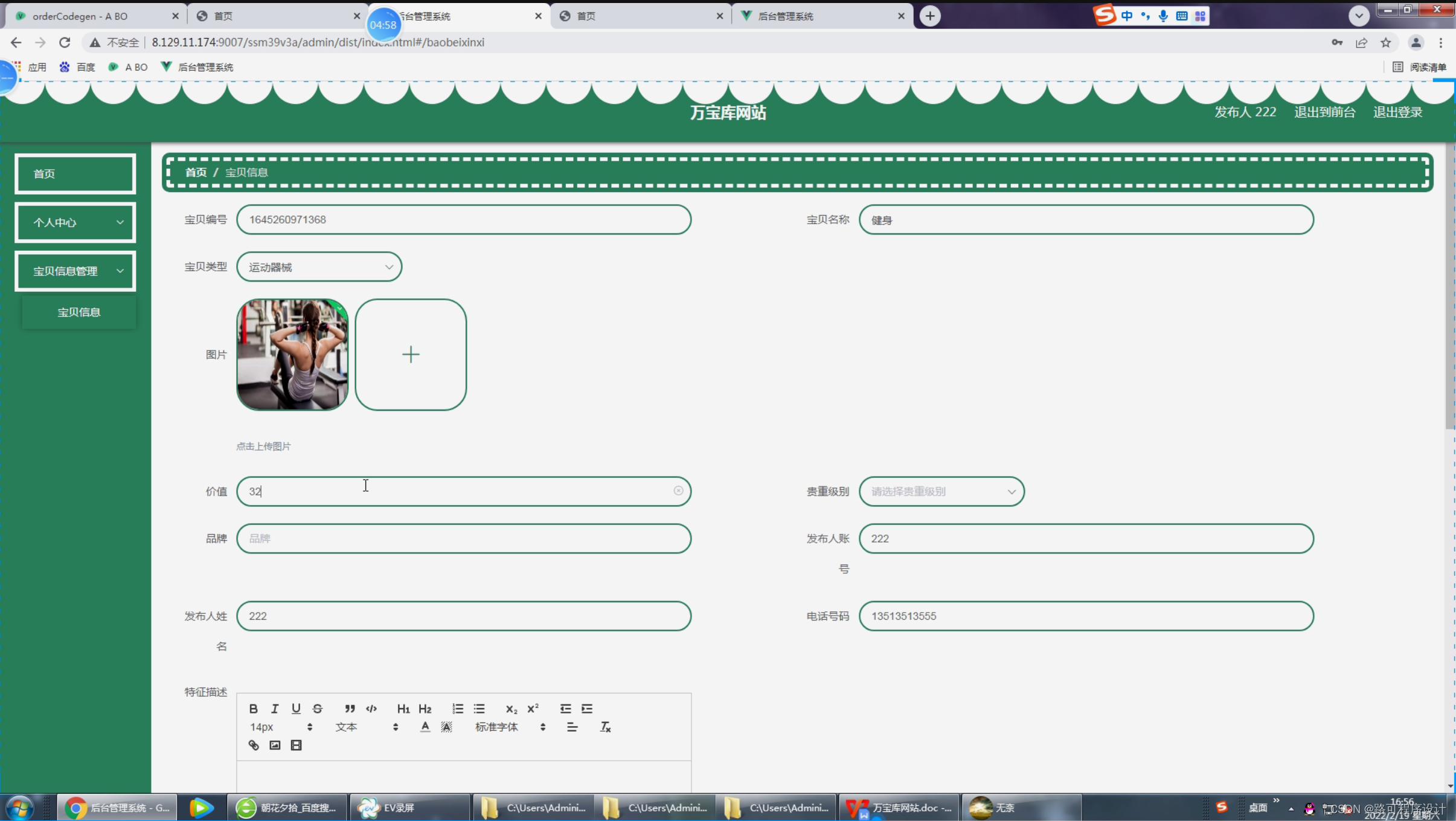Click the 退出到前台 link

coord(1324,112)
